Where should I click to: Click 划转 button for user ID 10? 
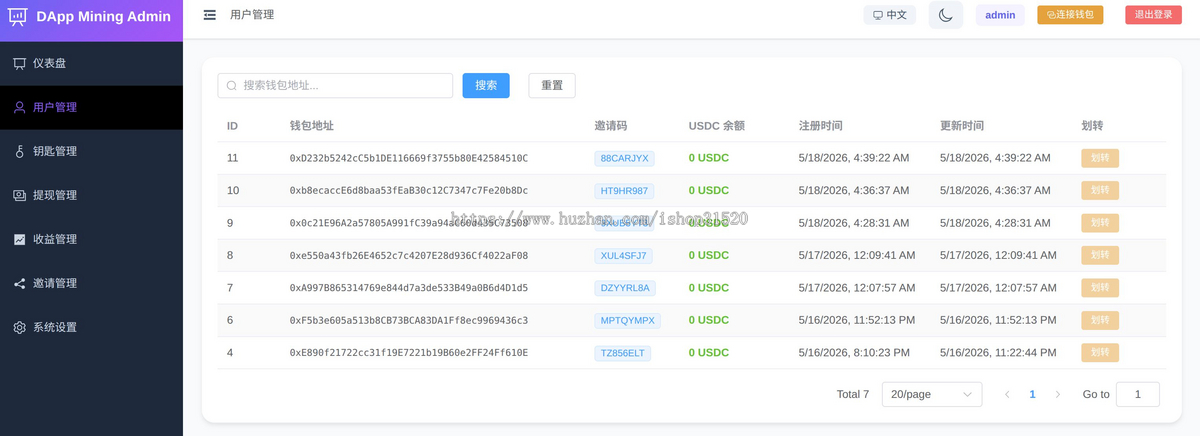click(1100, 190)
